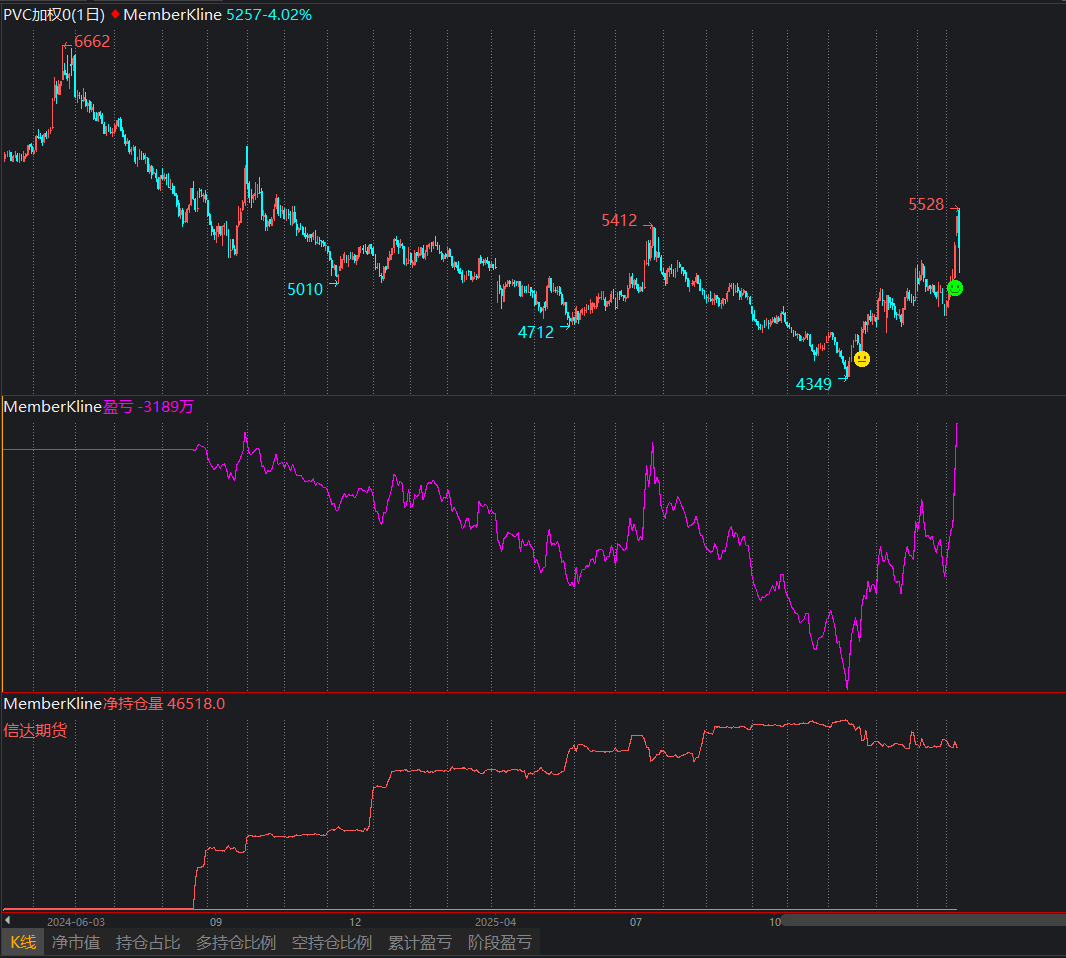
Task: Click the gray horizontal scrollbar thumb
Action: click(920, 920)
